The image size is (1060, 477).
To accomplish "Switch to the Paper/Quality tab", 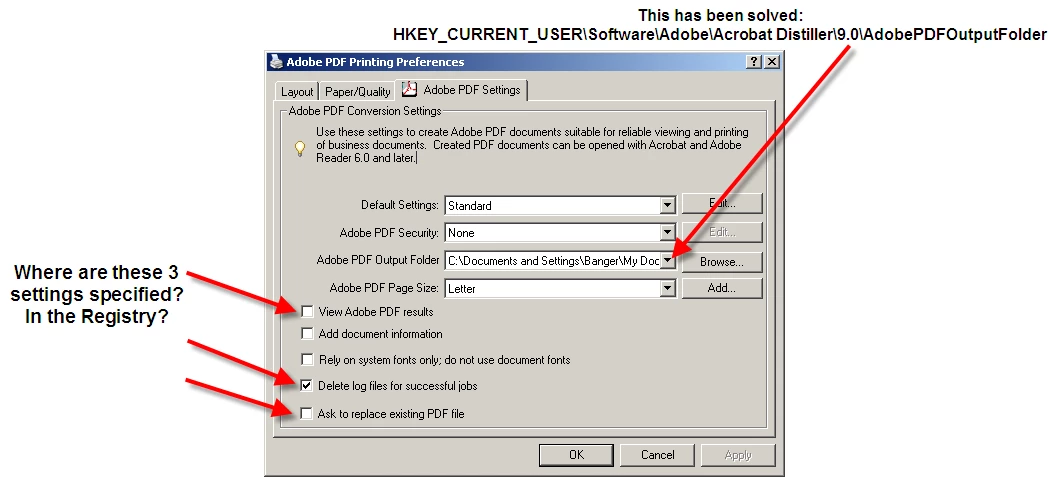I will tap(358, 92).
